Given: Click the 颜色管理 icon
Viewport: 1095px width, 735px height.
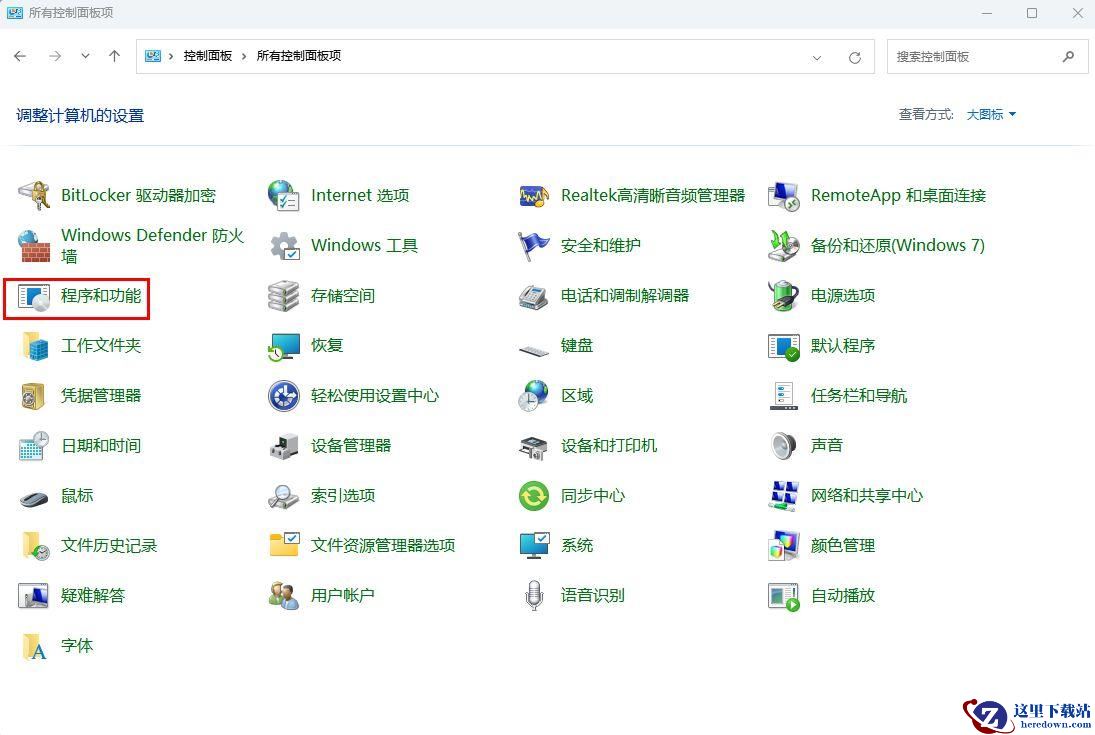Looking at the screenshot, I should [x=784, y=546].
